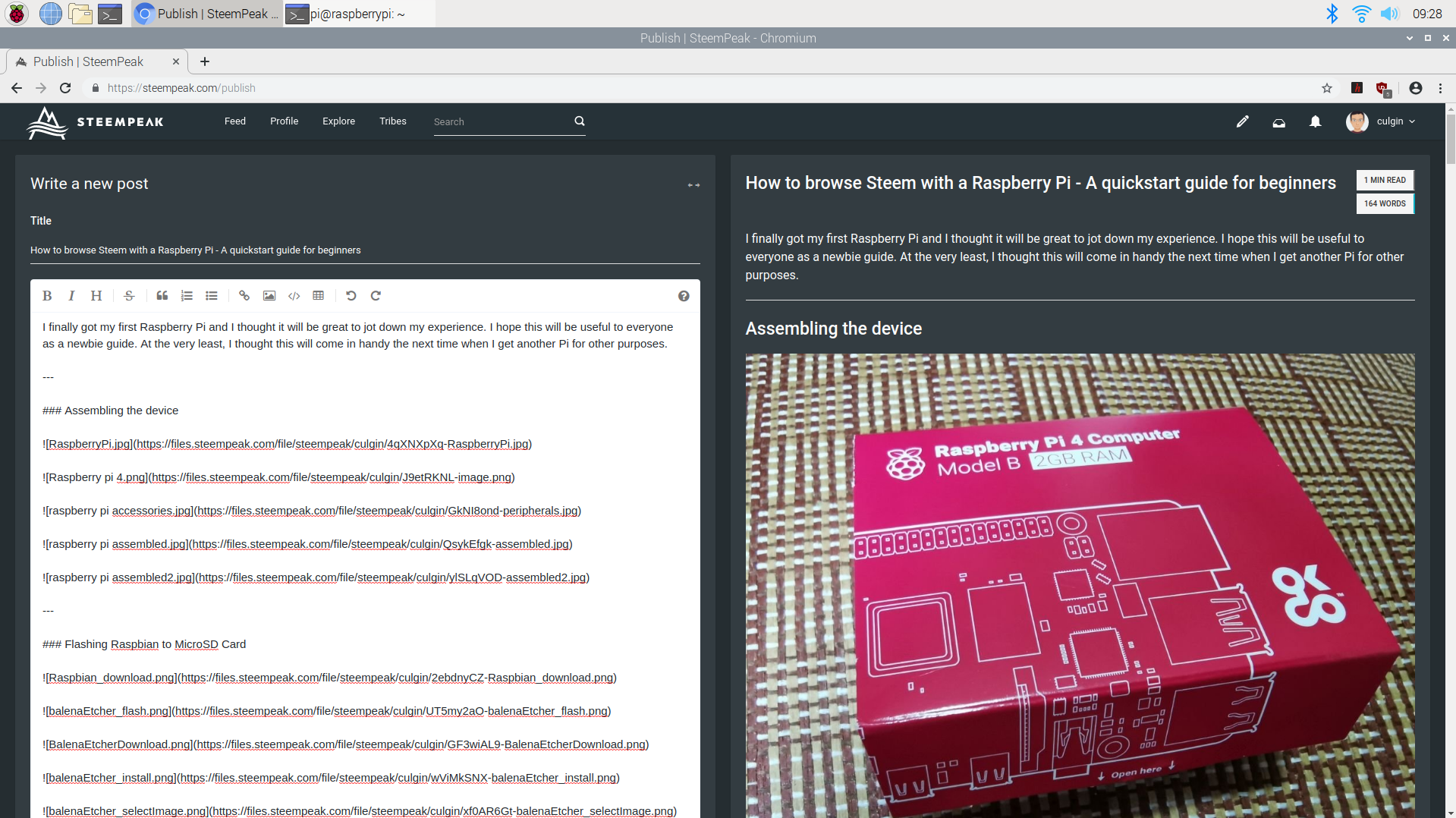This screenshot has height=818, width=1456.
Task: Open Chromium user profile icon
Action: pyautogui.click(x=1416, y=88)
